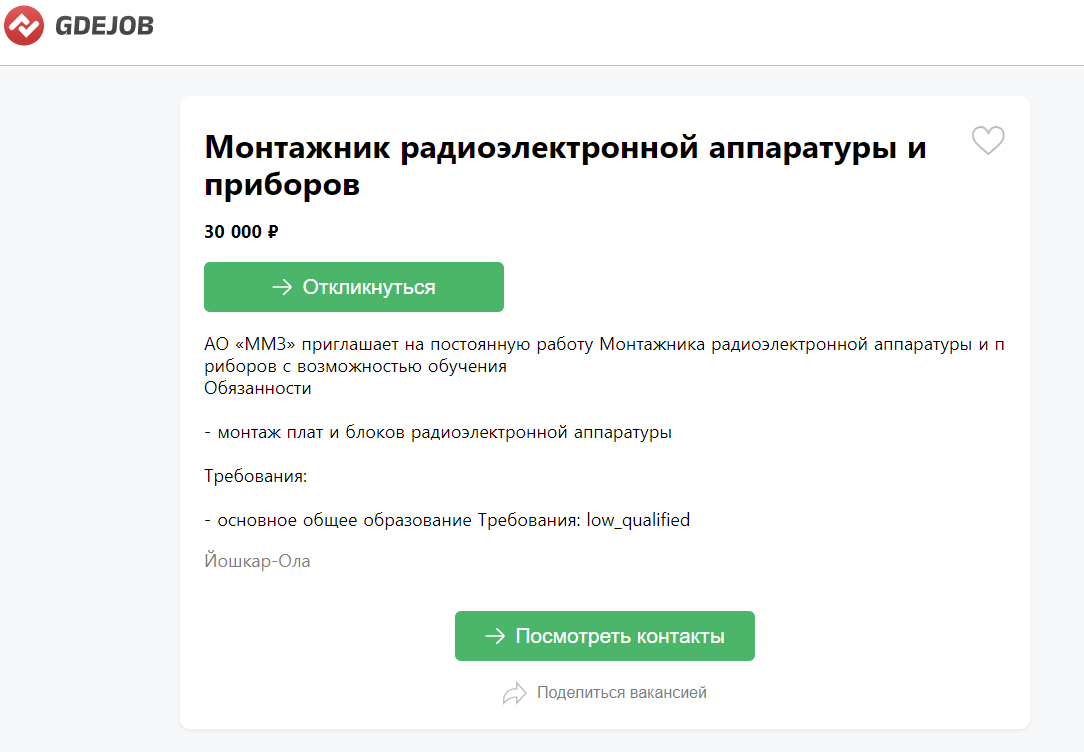The width and height of the screenshot is (1084, 752).
Task: Select the Поделиться вакансией link text
Action: point(621,693)
